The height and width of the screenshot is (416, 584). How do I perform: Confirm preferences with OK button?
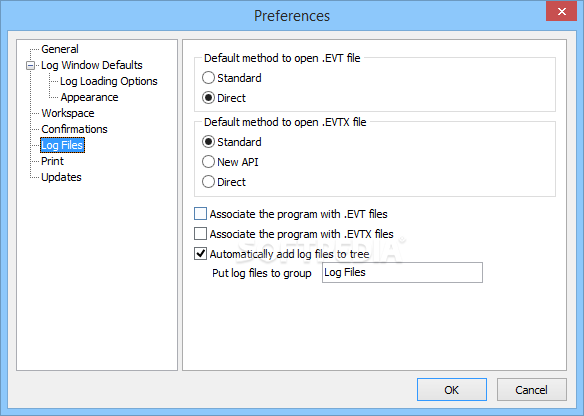tap(452, 390)
